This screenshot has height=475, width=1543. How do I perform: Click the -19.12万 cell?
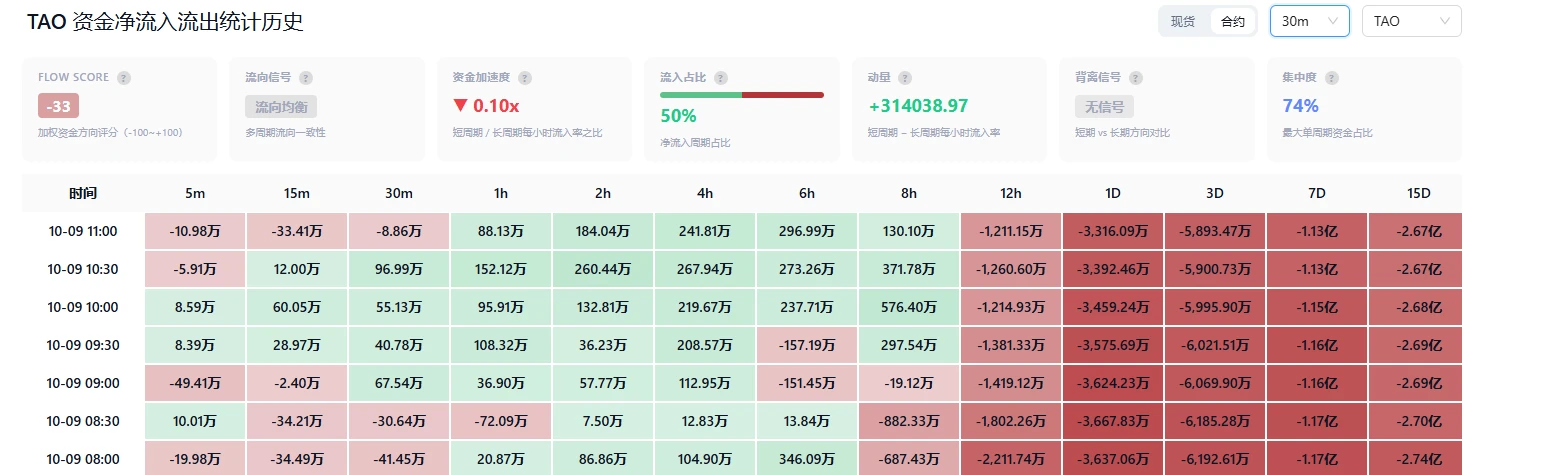point(909,383)
